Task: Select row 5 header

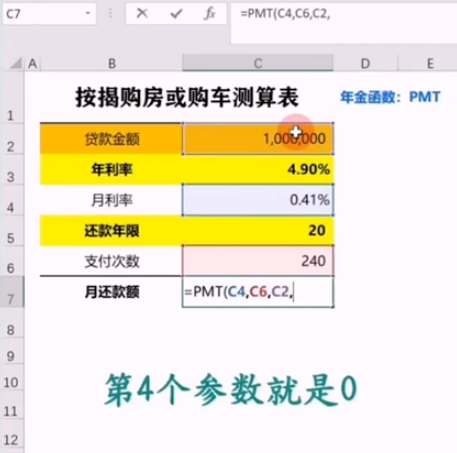Action: pyautogui.click(x=11, y=231)
